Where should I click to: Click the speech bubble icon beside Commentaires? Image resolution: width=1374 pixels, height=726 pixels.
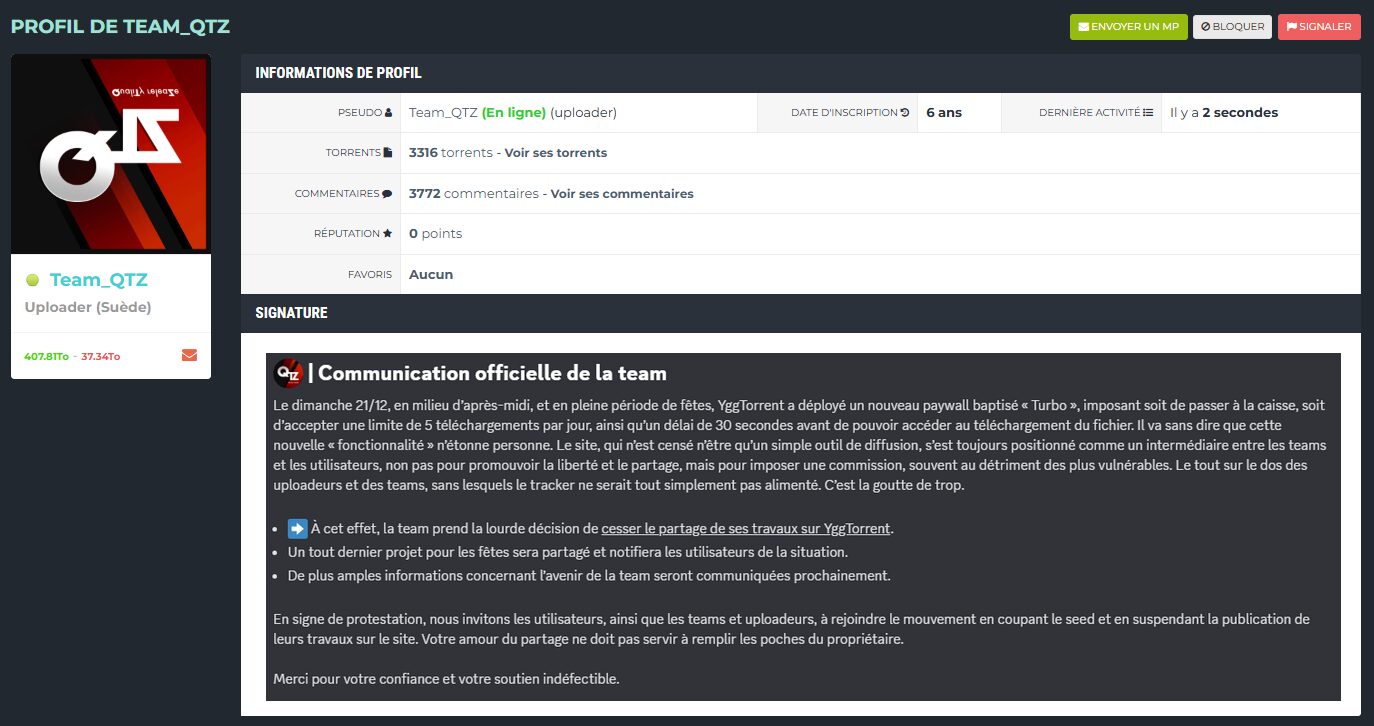(387, 194)
